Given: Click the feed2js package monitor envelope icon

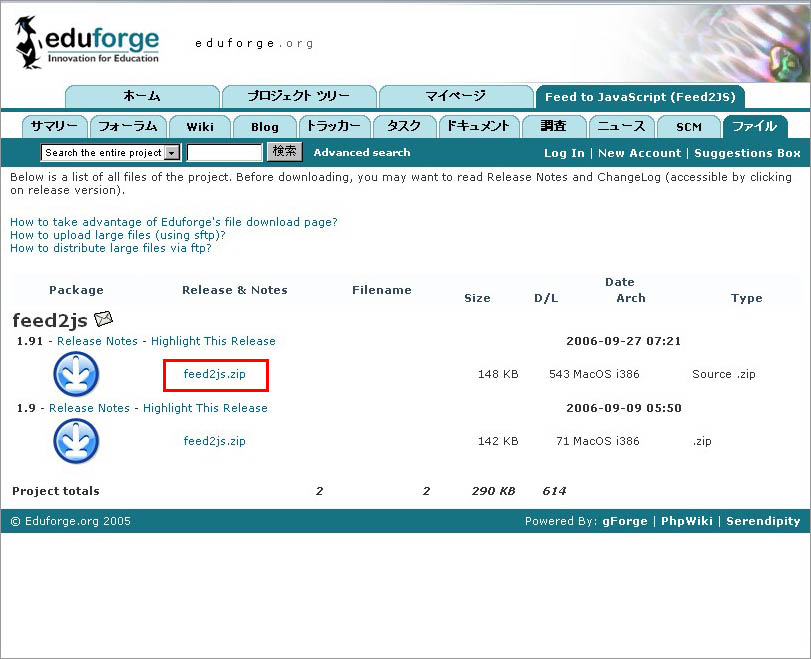Looking at the screenshot, I should [x=103, y=319].
